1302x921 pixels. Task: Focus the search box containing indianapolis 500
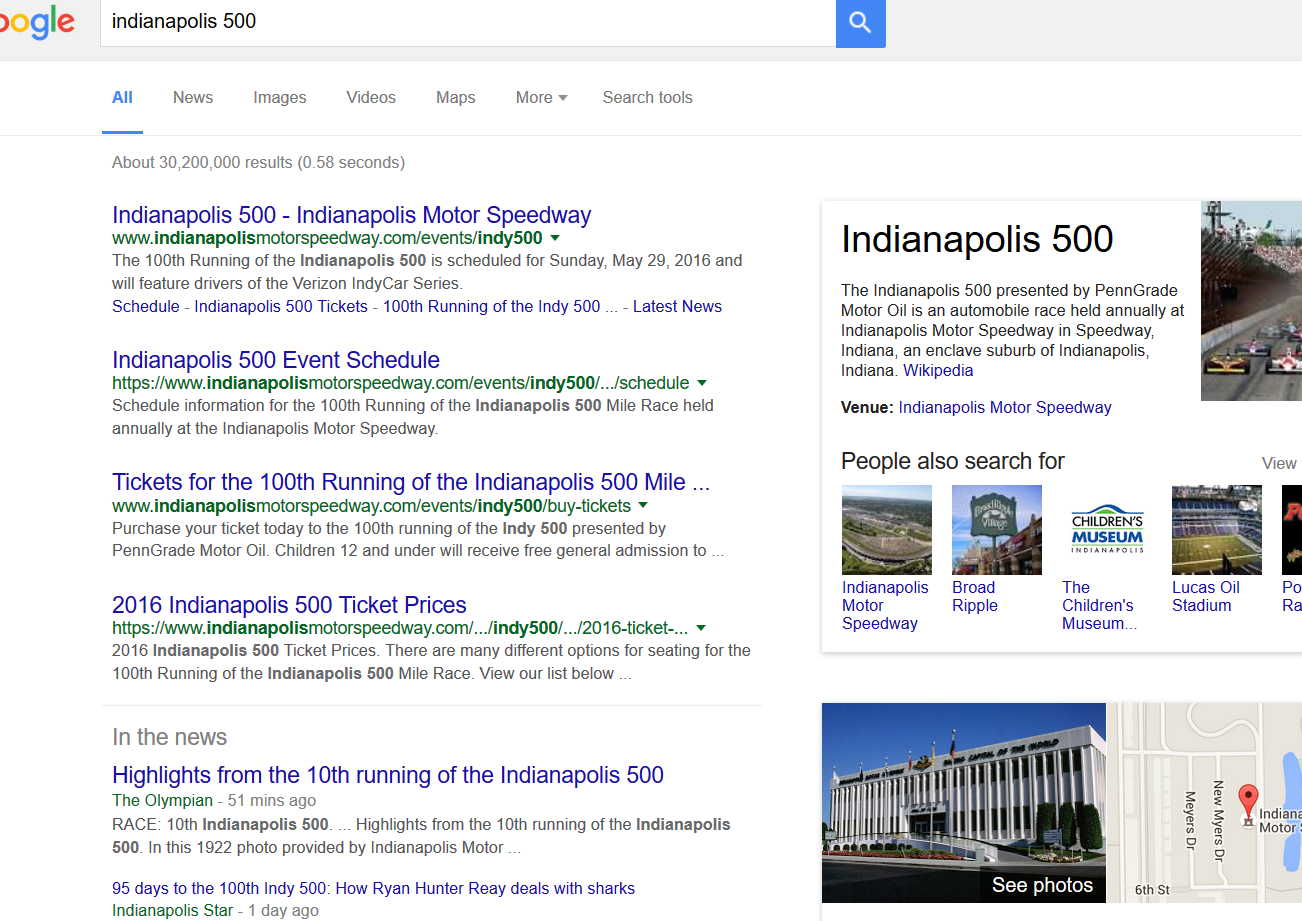[468, 22]
